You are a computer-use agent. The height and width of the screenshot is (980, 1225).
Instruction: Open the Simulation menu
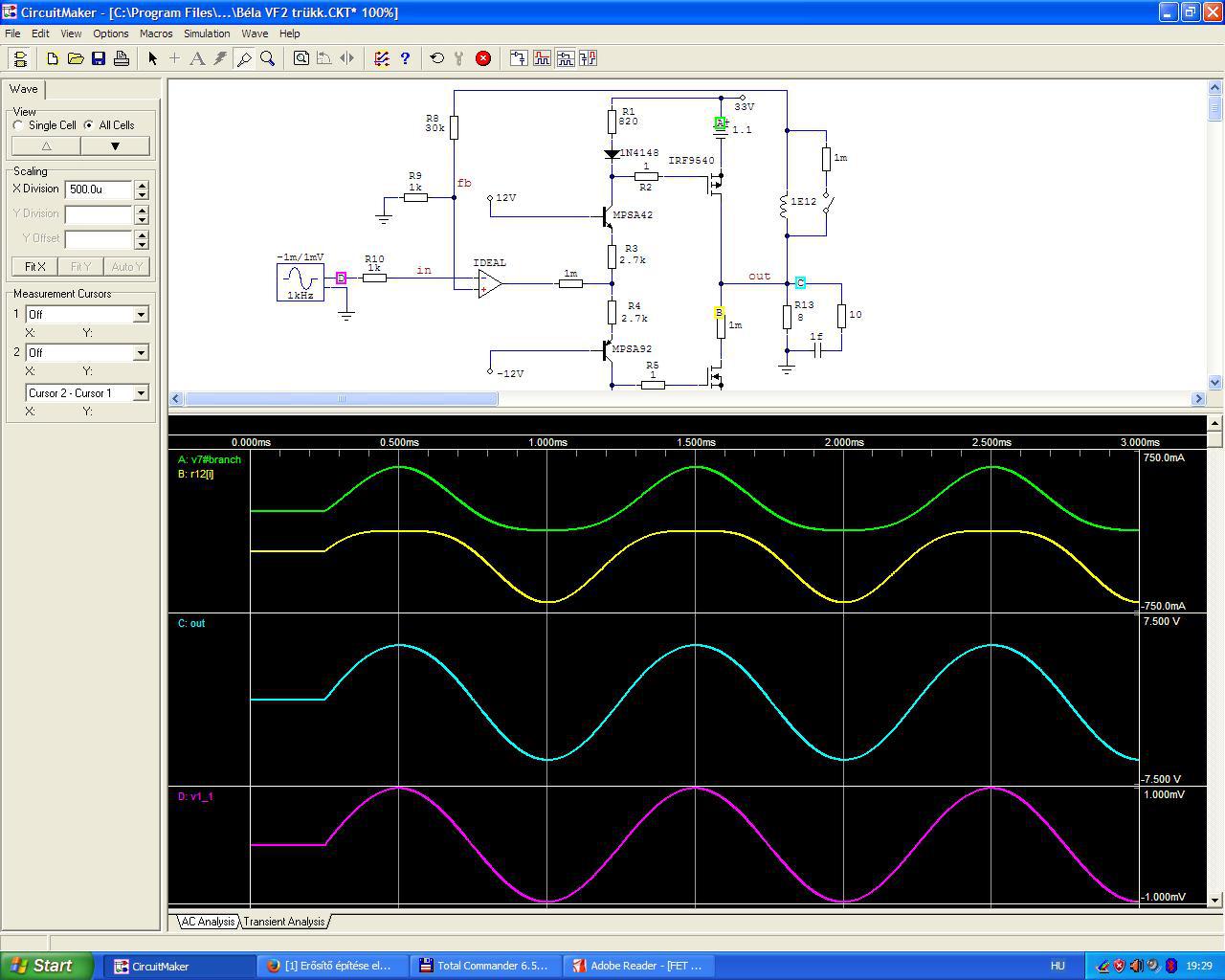(x=207, y=33)
